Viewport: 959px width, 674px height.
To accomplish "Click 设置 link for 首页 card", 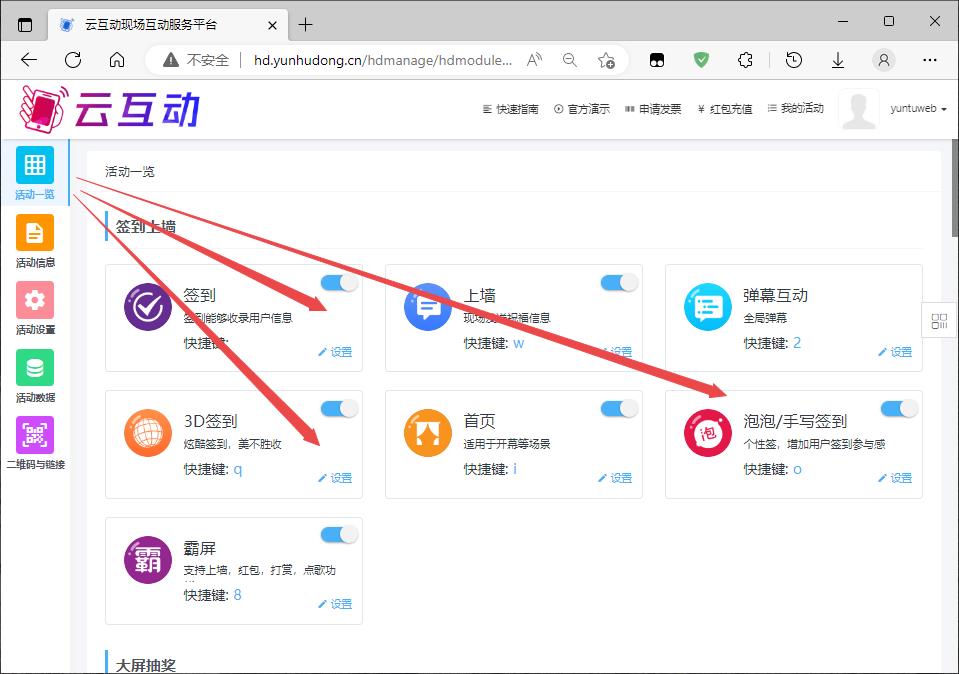I will tap(615, 478).
